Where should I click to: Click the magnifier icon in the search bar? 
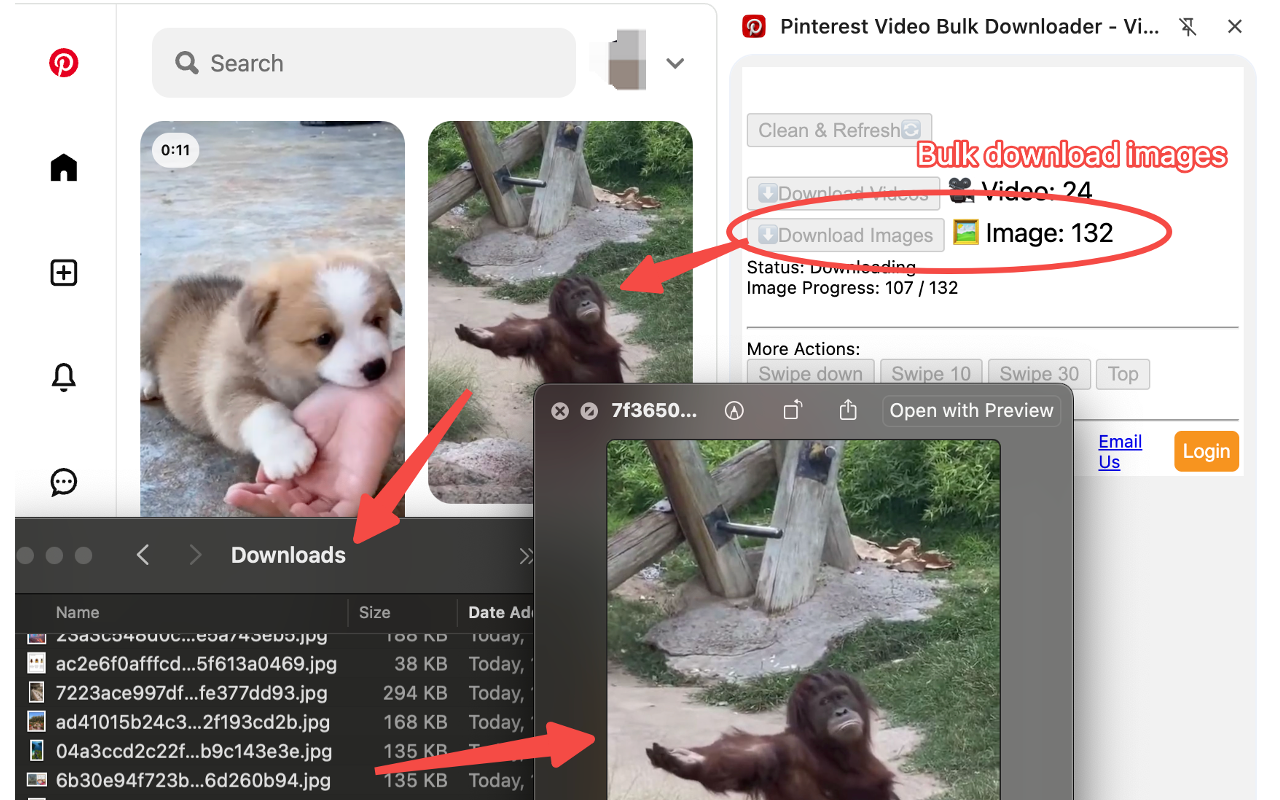coord(186,62)
